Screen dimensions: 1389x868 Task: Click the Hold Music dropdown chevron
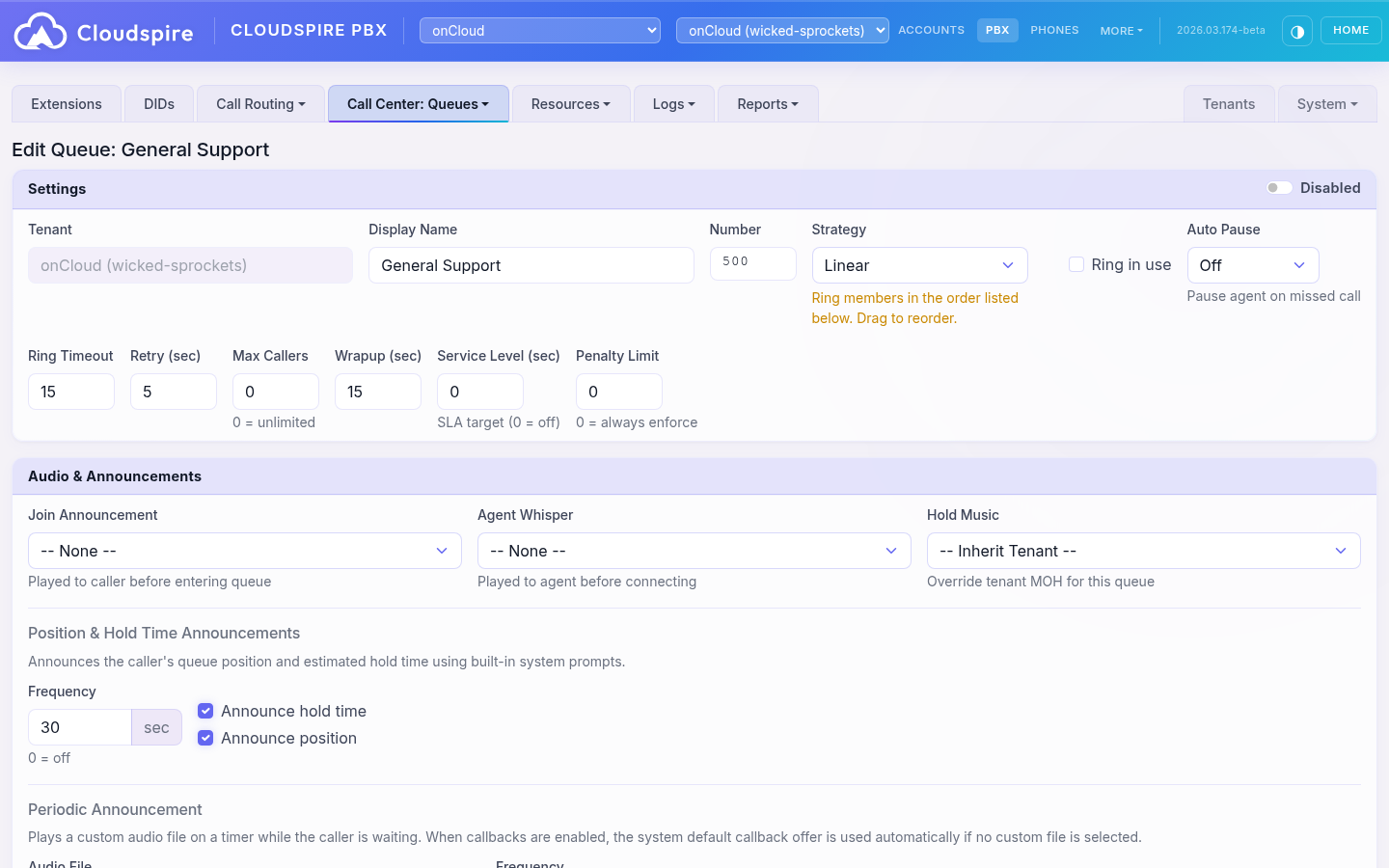click(x=1340, y=551)
